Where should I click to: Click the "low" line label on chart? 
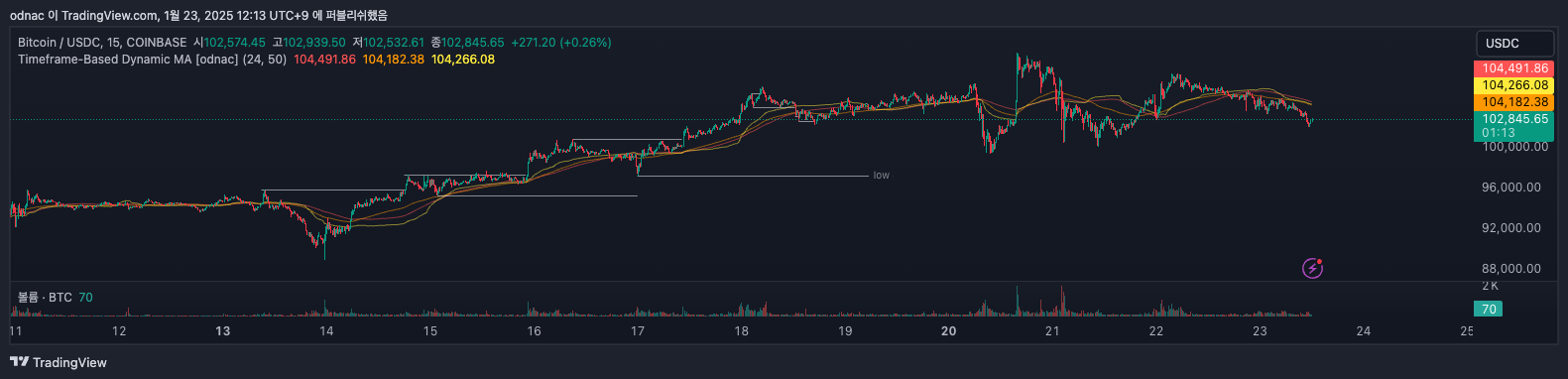[881, 176]
